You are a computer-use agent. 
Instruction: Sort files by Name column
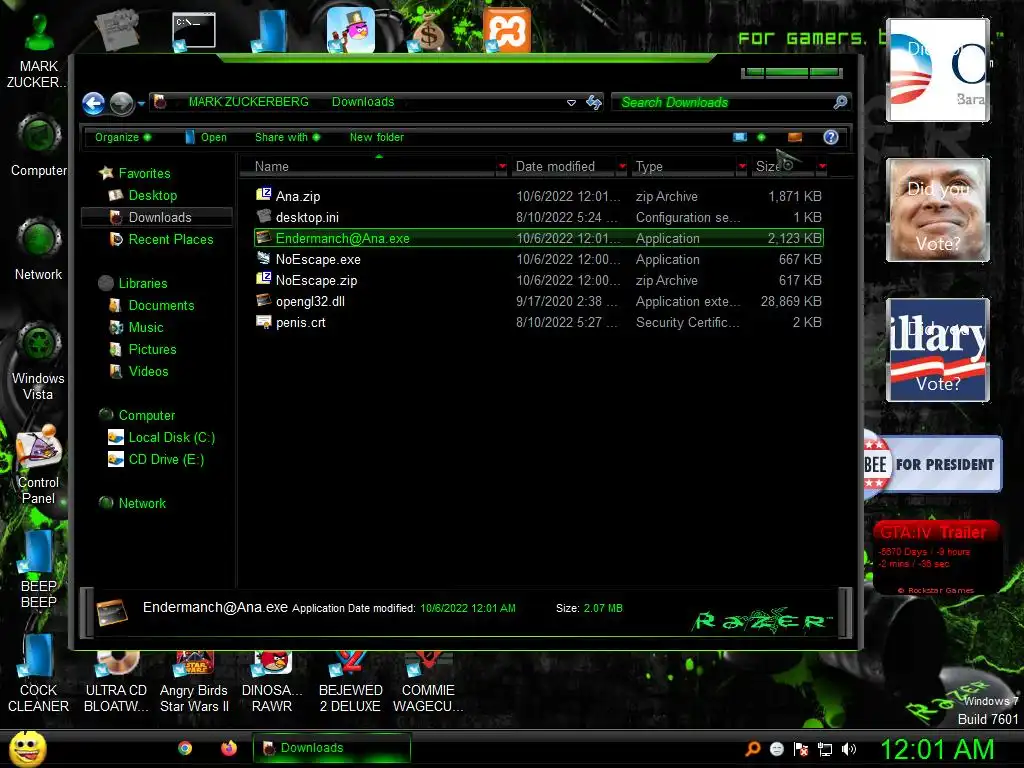(x=369, y=167)
